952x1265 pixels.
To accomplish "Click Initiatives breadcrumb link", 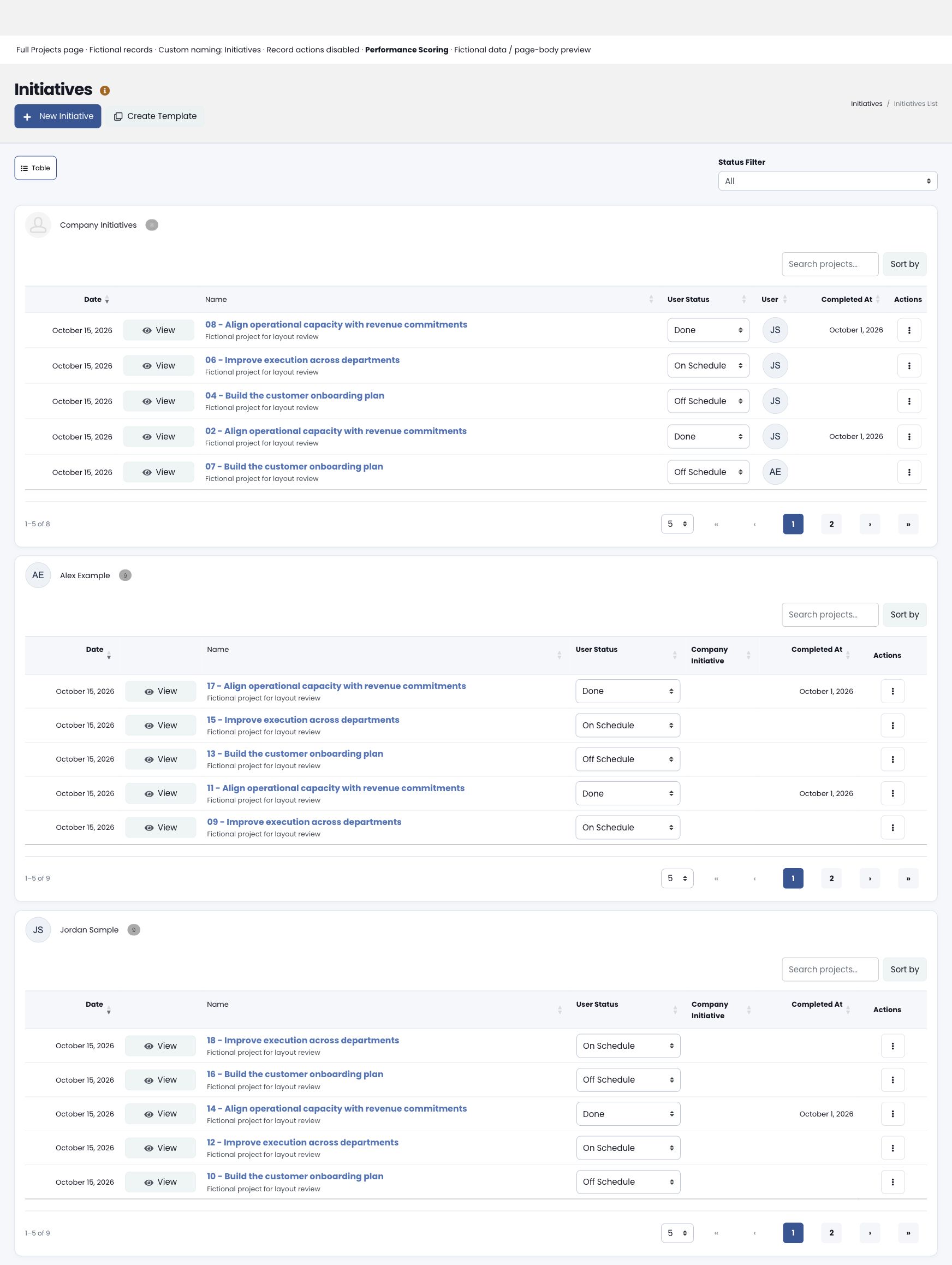I will click(x=866, y=104).
